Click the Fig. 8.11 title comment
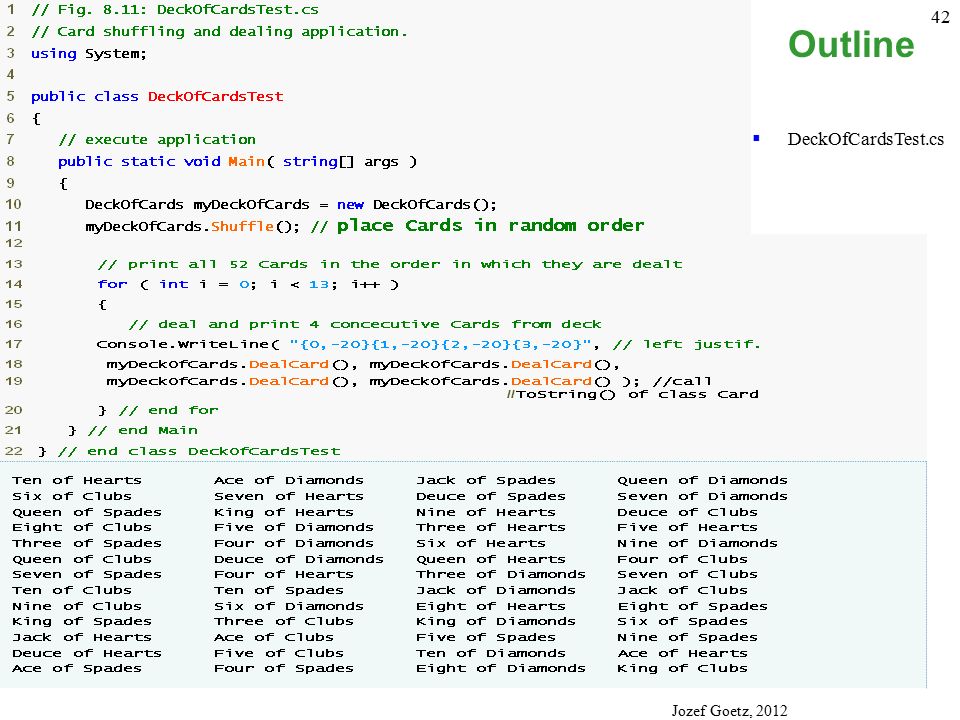Screen dimensions: 960x720 [174, 10]
